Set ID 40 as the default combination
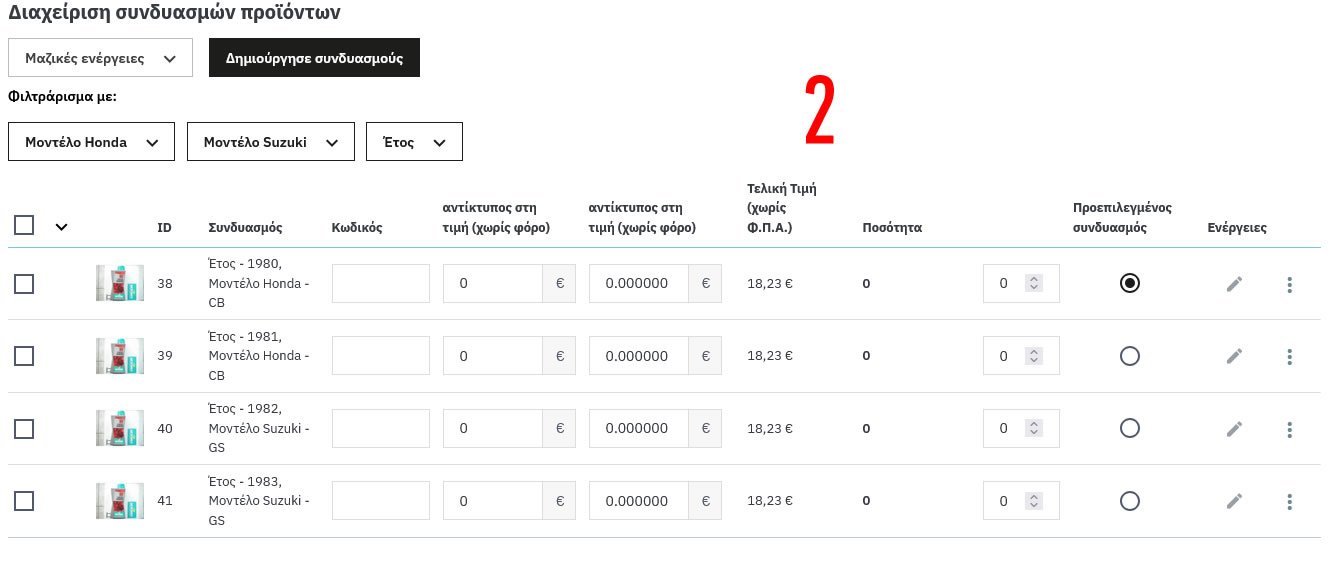Image resolution: width=1337 pixels, height=572 pixels. (1129, 428)
